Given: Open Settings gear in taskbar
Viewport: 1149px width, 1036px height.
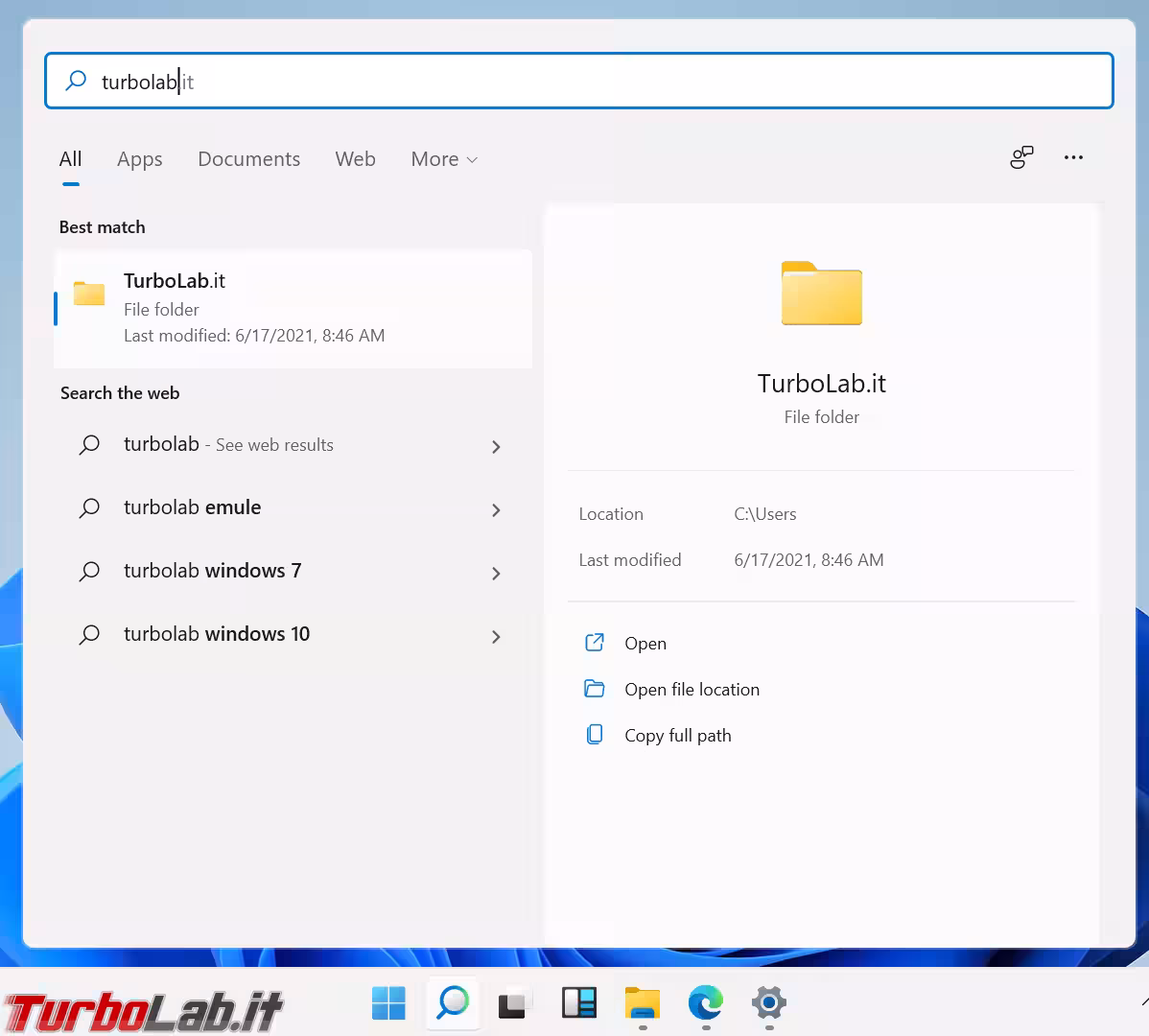Looking at the screenshot, I should pyautogui.click(x=769, y=1003).
